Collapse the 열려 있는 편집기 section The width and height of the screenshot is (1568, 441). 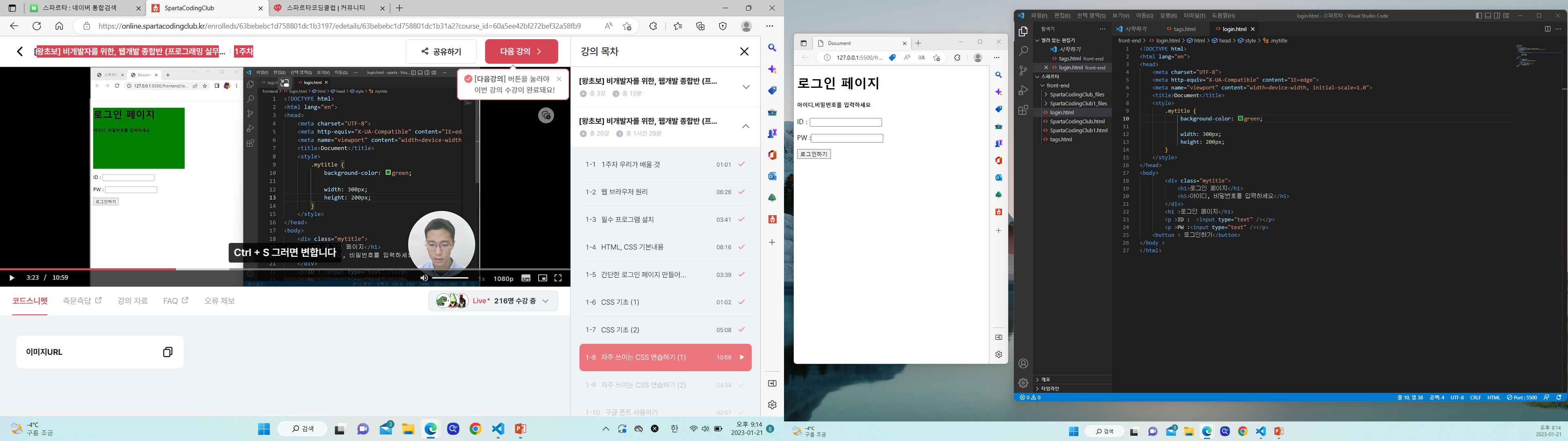pos(1073,40)
